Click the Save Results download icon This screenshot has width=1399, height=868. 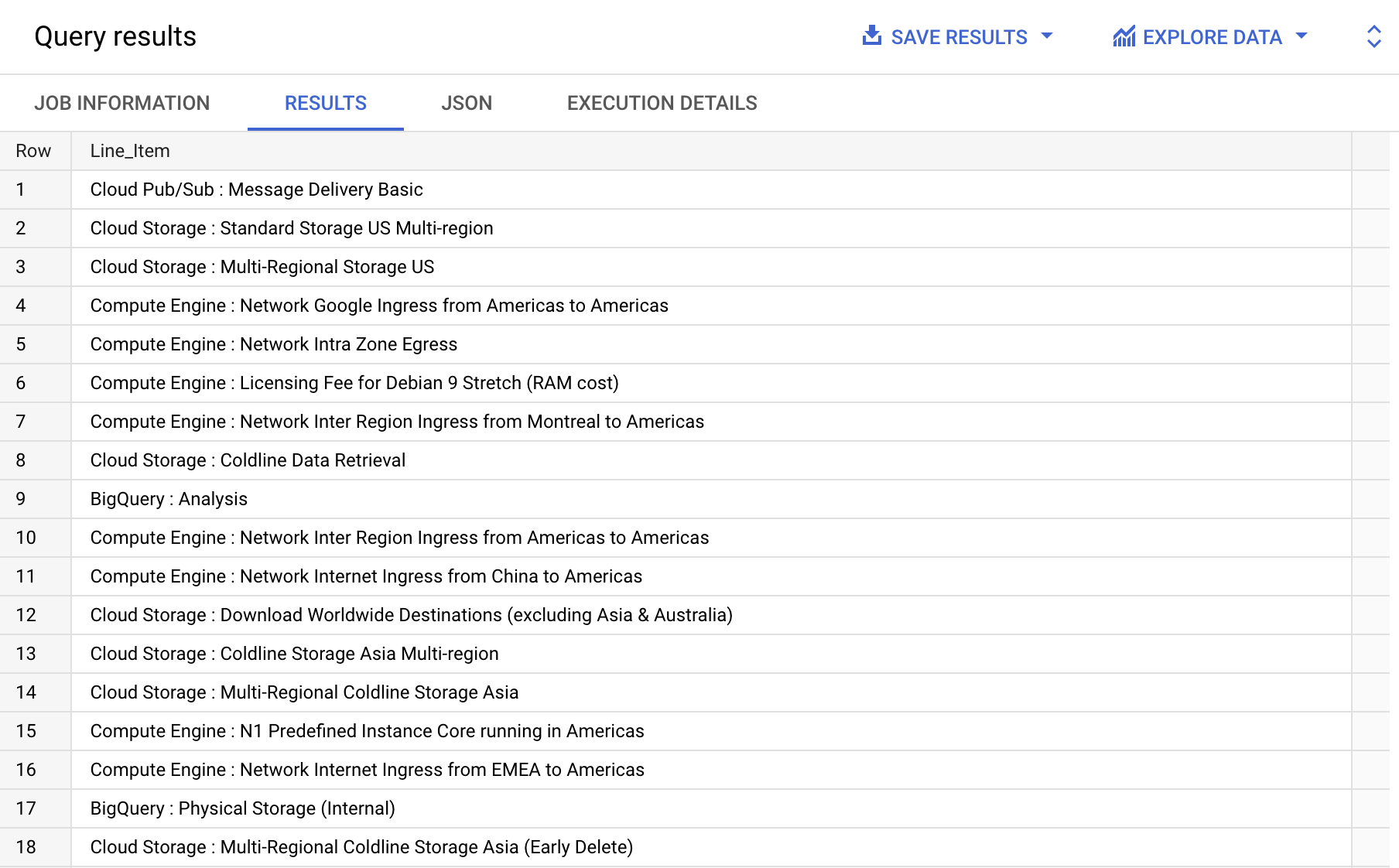tap(872, 36)
